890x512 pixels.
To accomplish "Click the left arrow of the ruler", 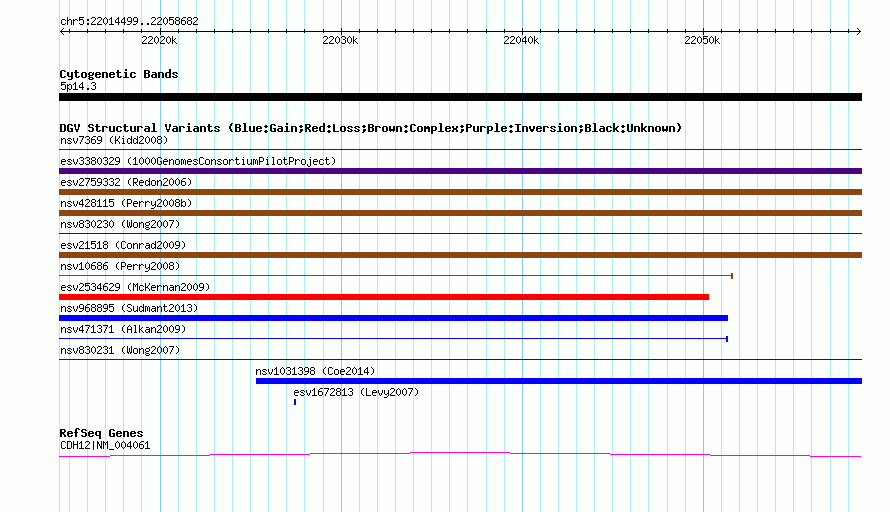I will tap(62, 31).
